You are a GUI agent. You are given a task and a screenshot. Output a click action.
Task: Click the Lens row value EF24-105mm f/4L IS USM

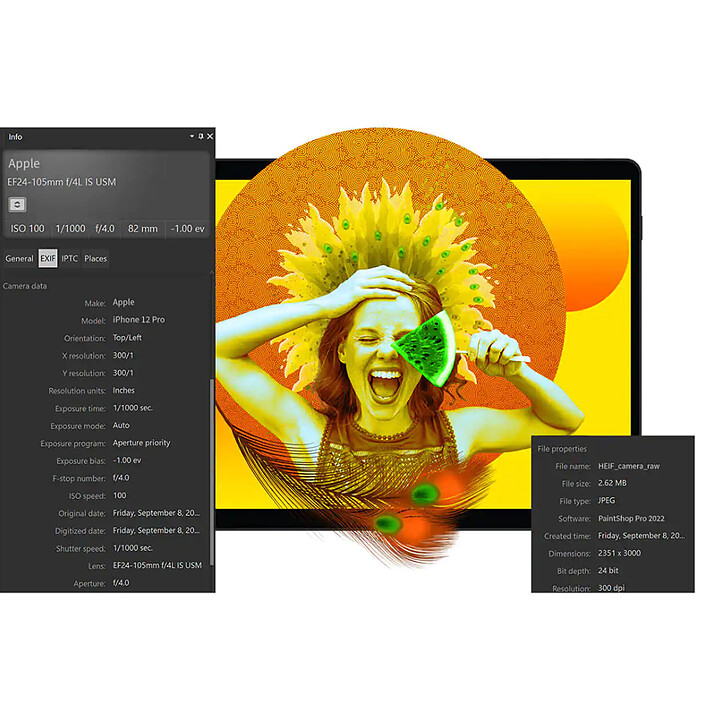(157, 566)
